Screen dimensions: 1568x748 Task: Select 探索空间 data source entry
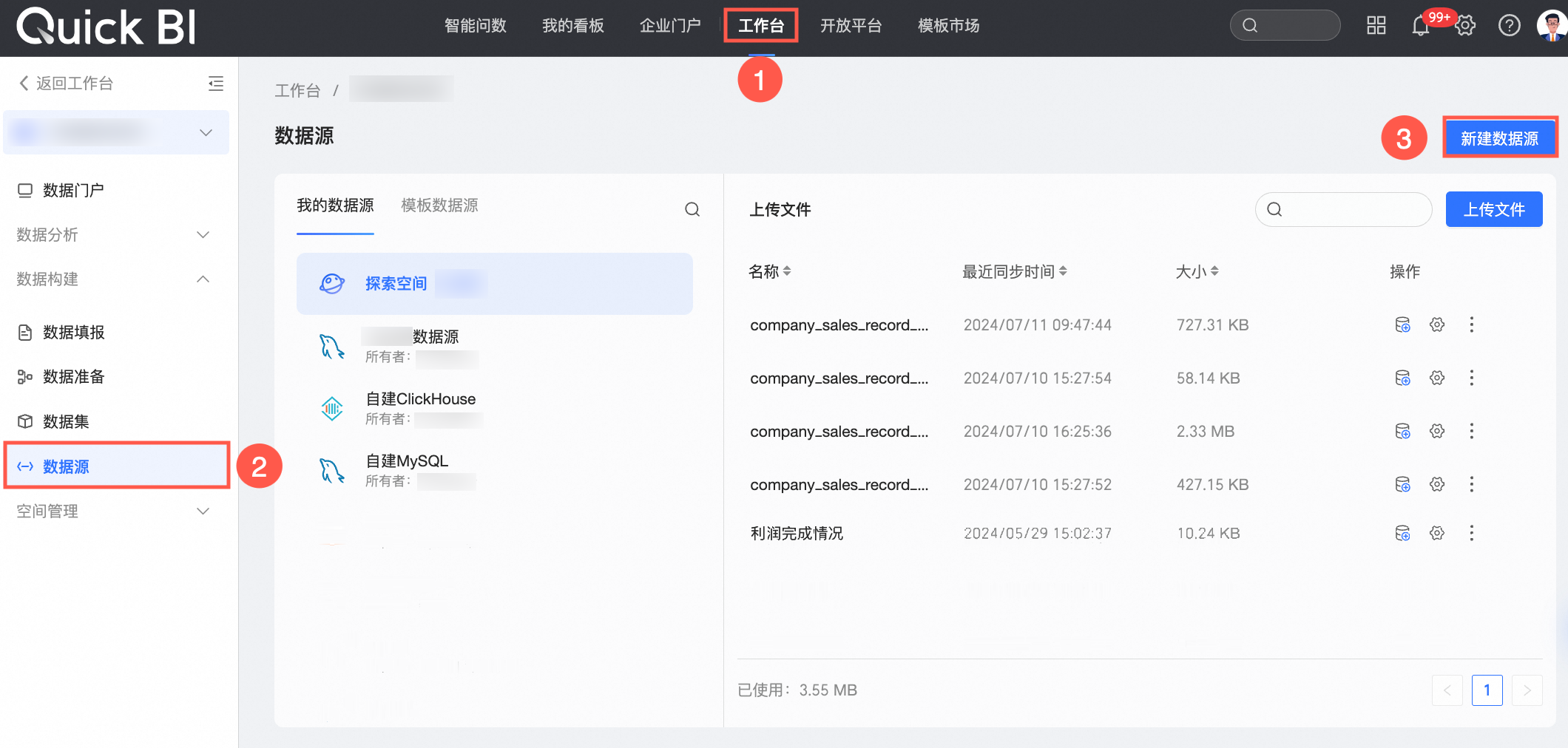[494, 284]
